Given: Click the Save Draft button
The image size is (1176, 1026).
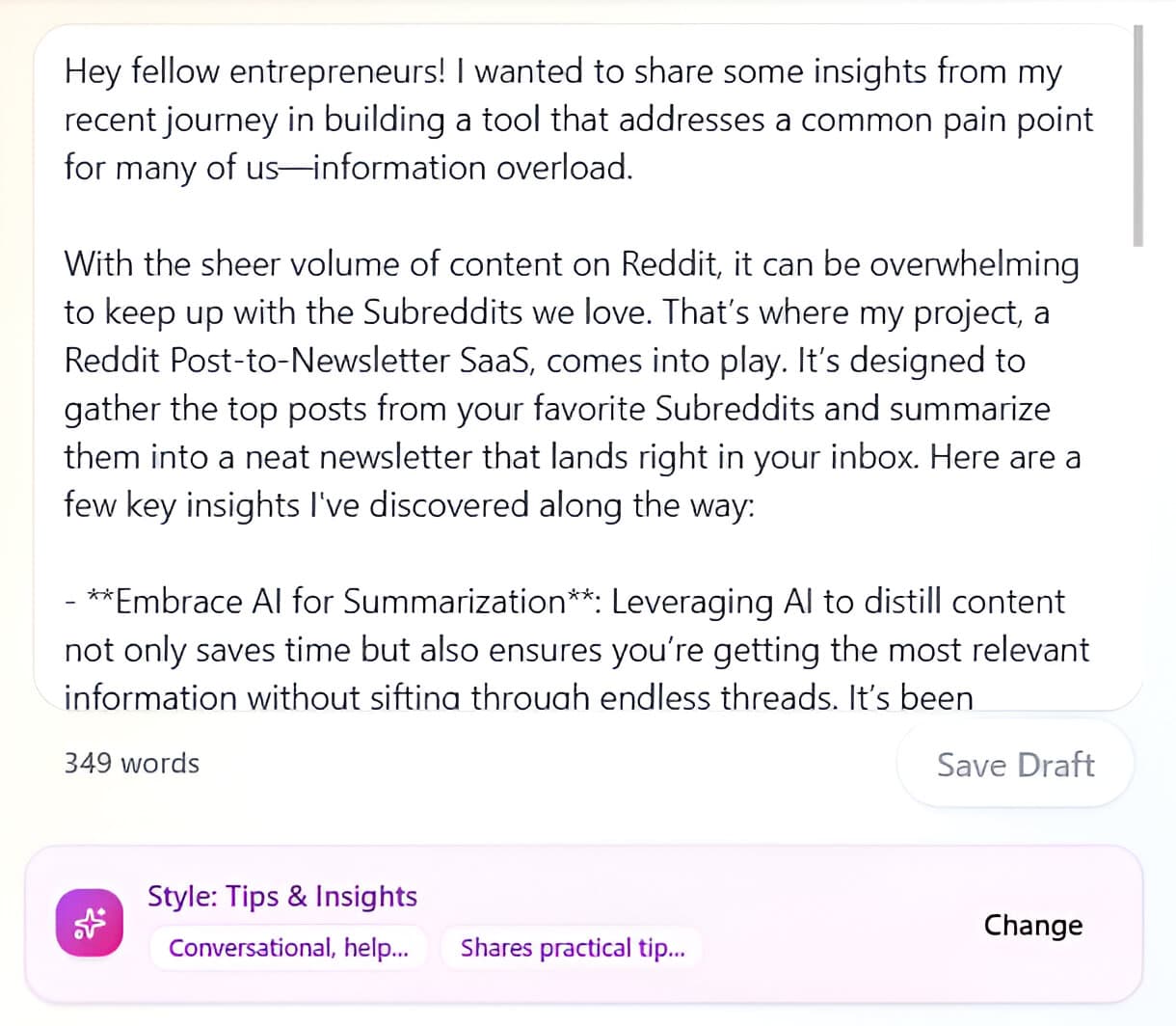Looking at the screenshot, I should click(1015, 764).
